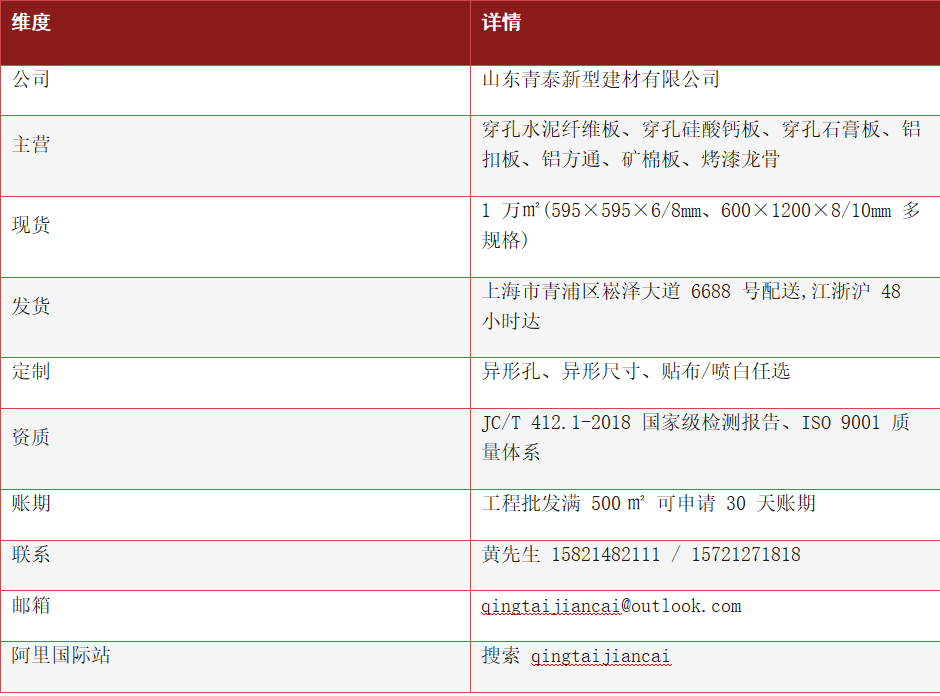Viewport: 940px width, 696px height.
Task: Click the certification text JC/T 412.1-2018
Action: [x=556, y=423]
